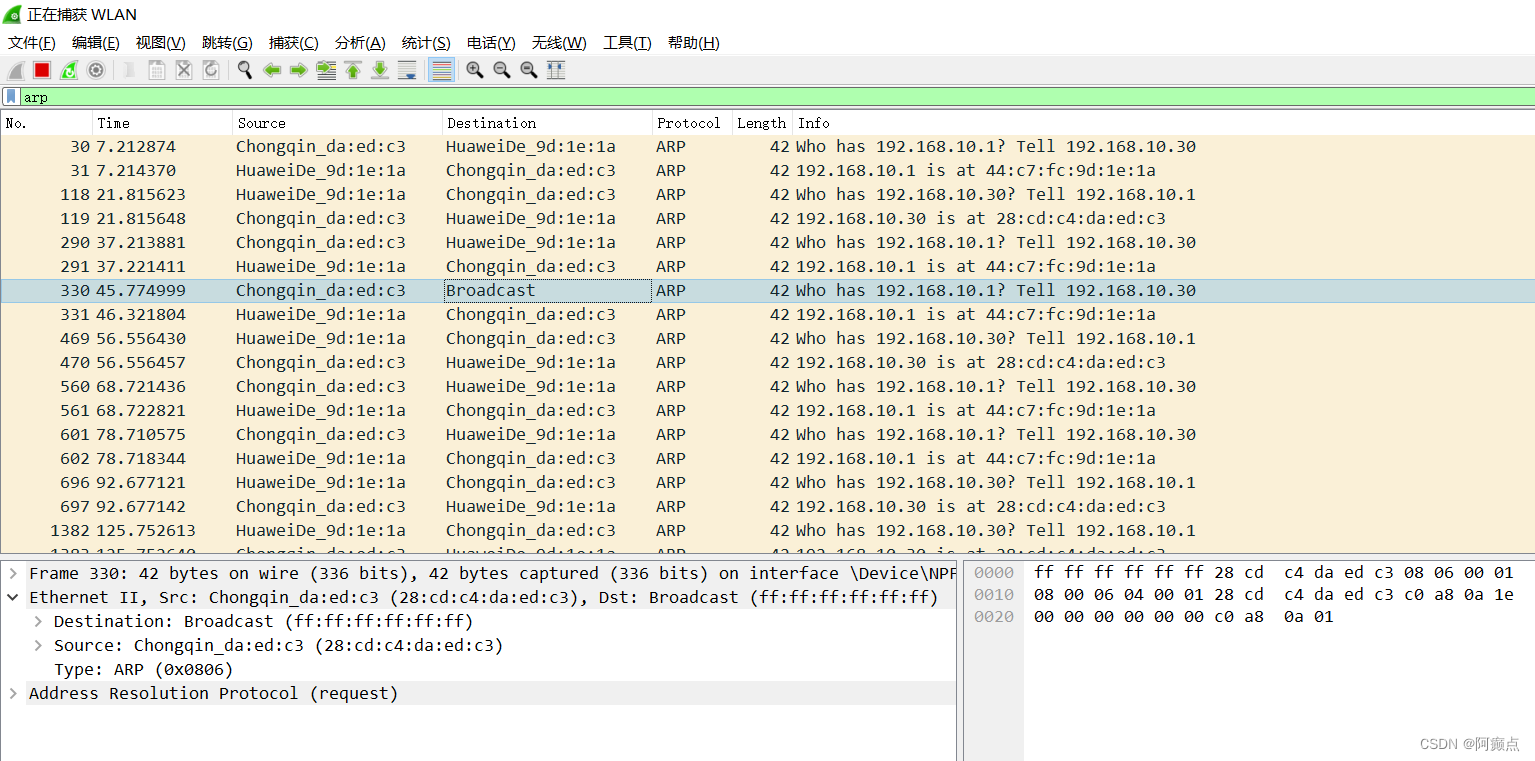Sort by the Time column header
1535x761 pixels.
click(163, 123)
